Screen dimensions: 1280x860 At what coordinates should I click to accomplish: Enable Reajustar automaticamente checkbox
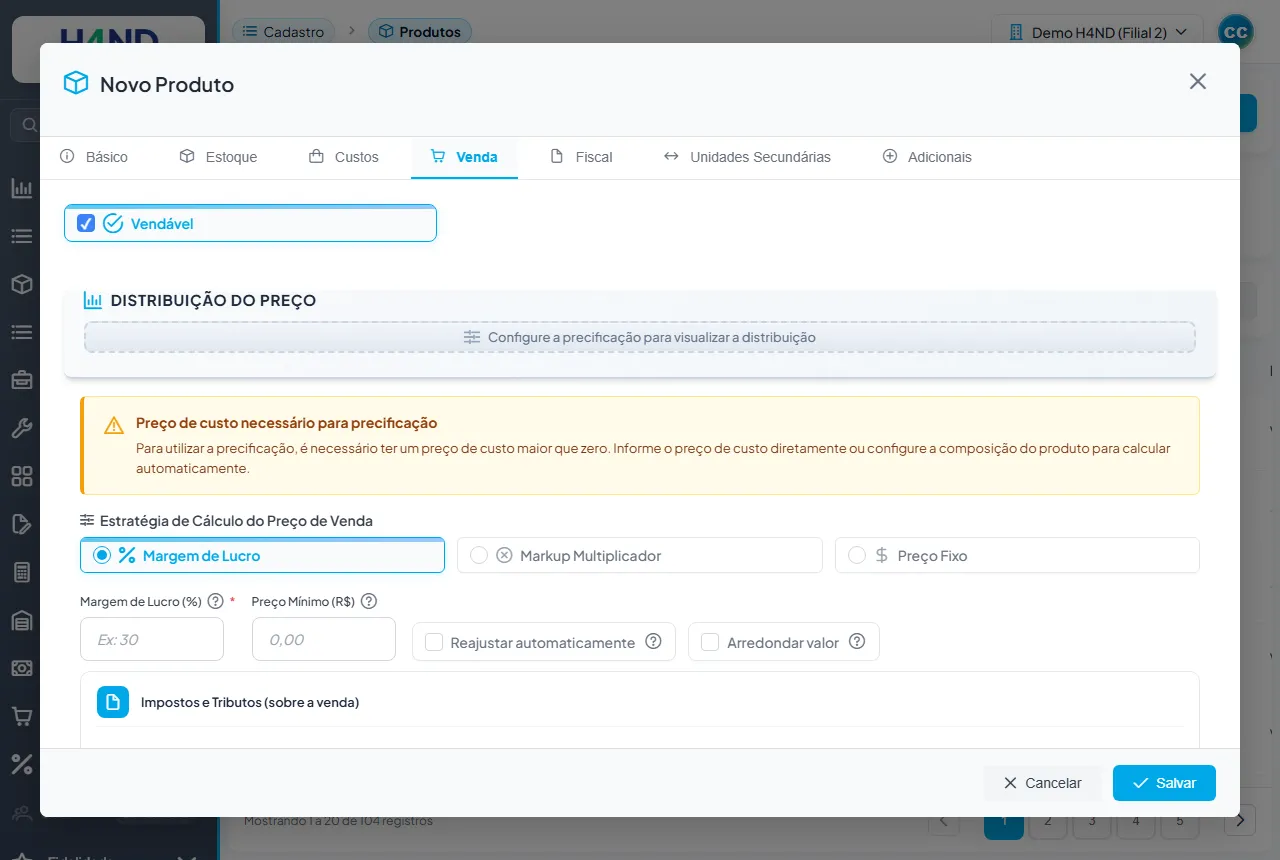[434, 642]
